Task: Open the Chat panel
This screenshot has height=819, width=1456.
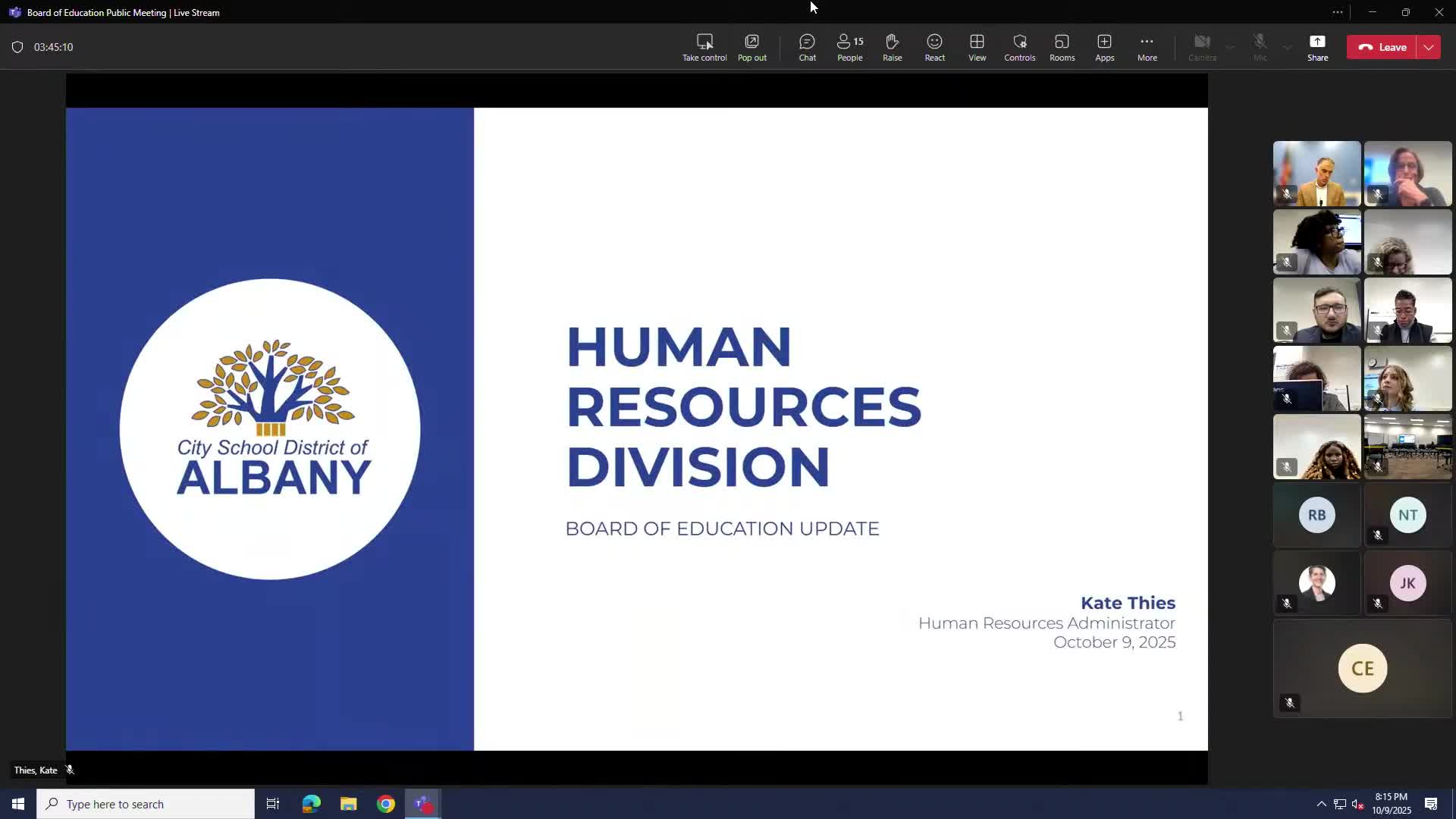Action: [807, 47]
